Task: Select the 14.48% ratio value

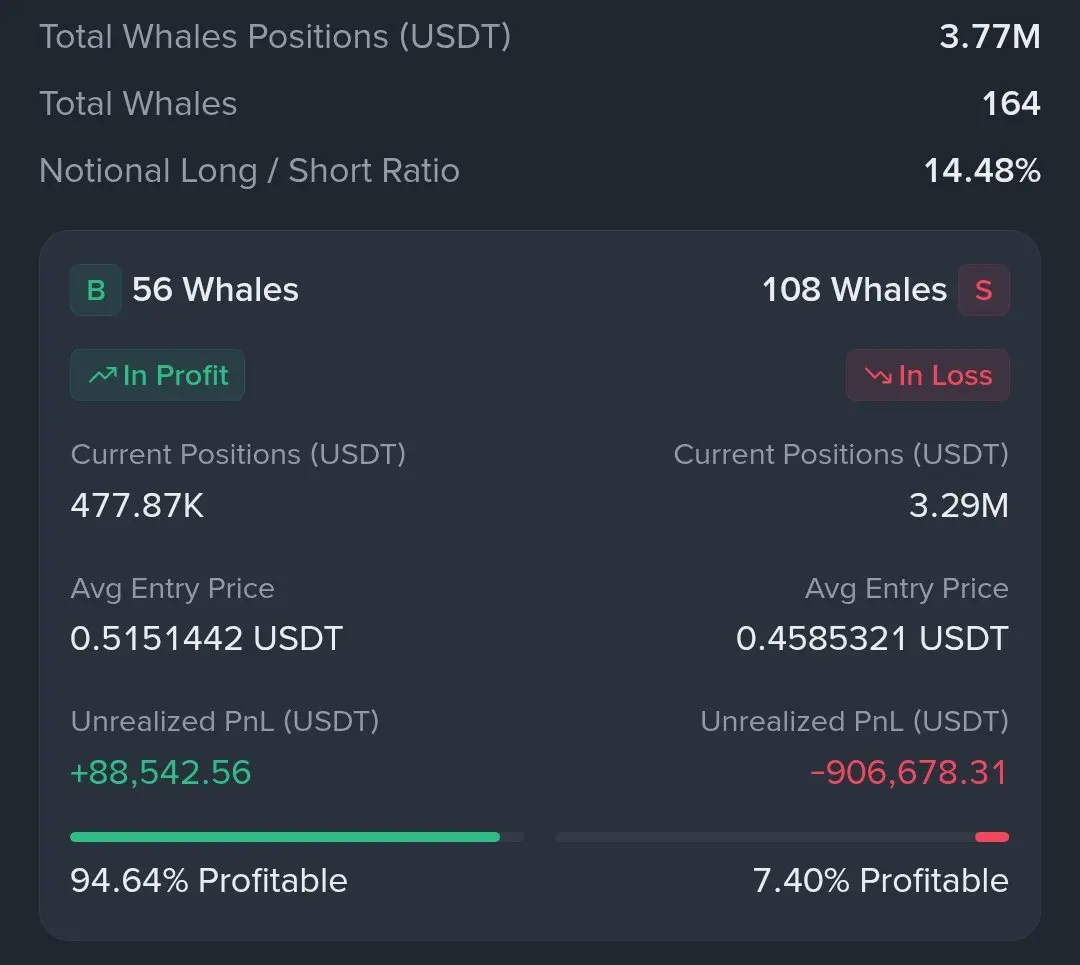Action: (982, 171)
